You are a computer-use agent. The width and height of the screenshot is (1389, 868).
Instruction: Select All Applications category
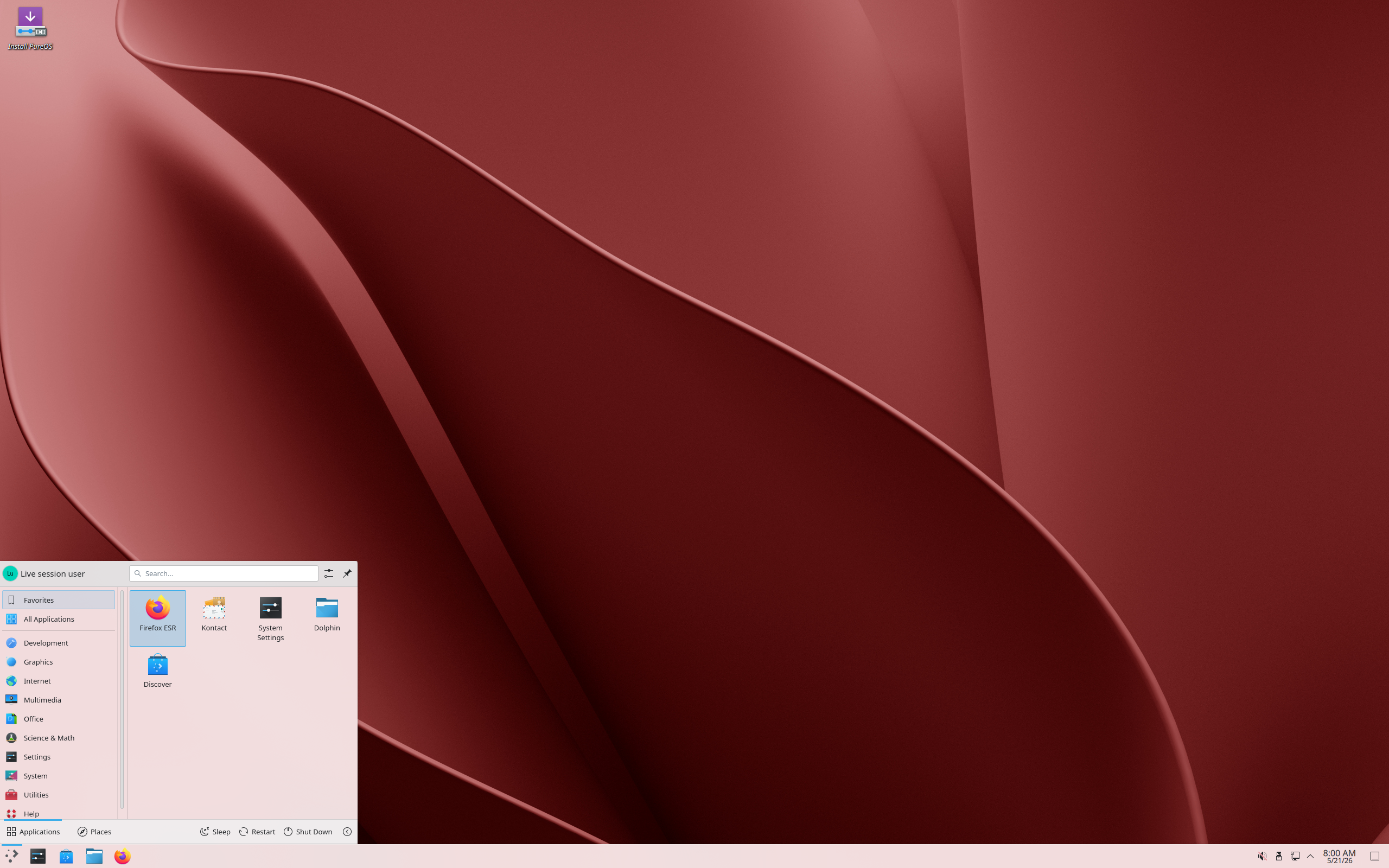59,619
